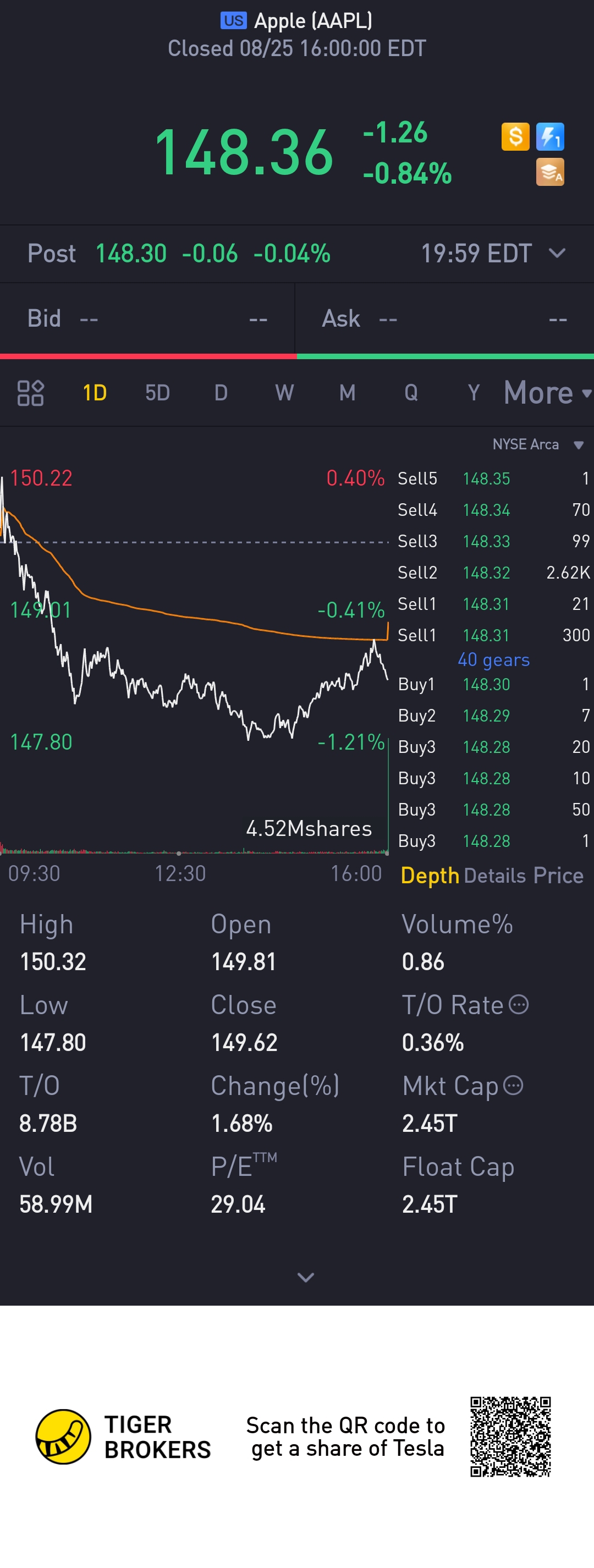Tap the Float Cap 2.45T value
The height and width of the screenshot is (1568, 594).
coord(430,1204)
